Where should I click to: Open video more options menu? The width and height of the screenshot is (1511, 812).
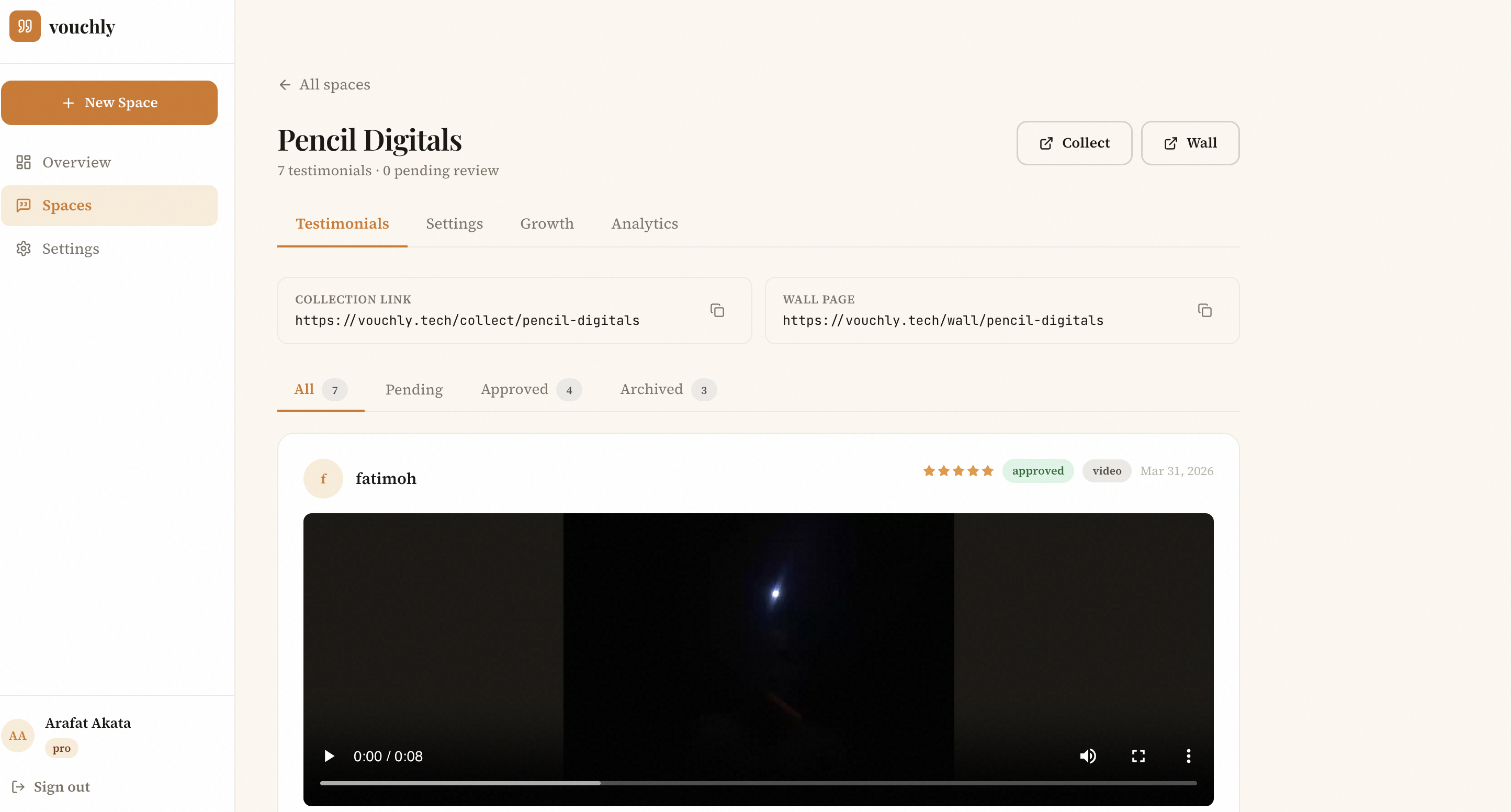1188,755
